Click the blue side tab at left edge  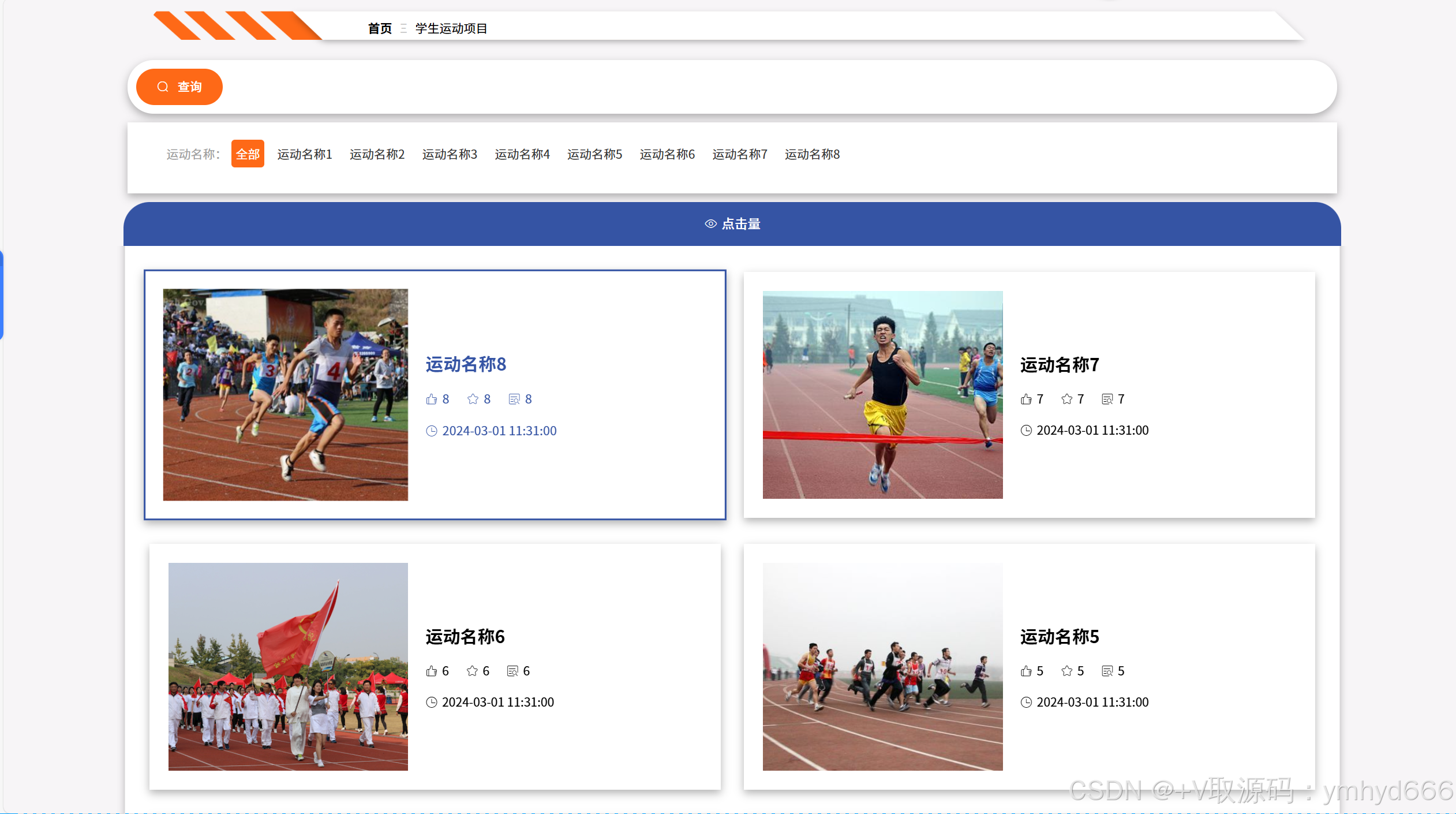point(2,295)
